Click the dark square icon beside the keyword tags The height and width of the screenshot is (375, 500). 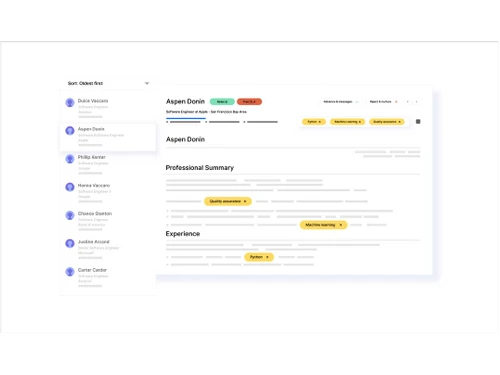(x=418, y=122)
